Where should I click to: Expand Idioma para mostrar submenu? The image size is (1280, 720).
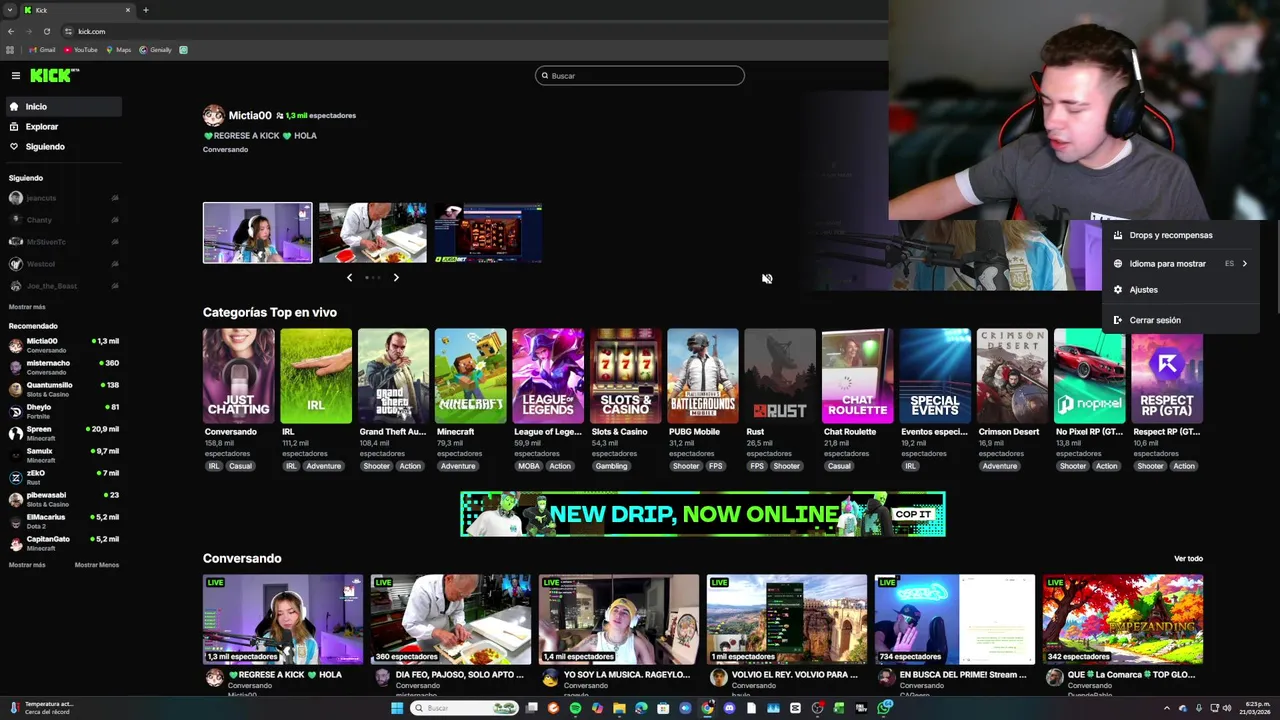click(1180, 264)
